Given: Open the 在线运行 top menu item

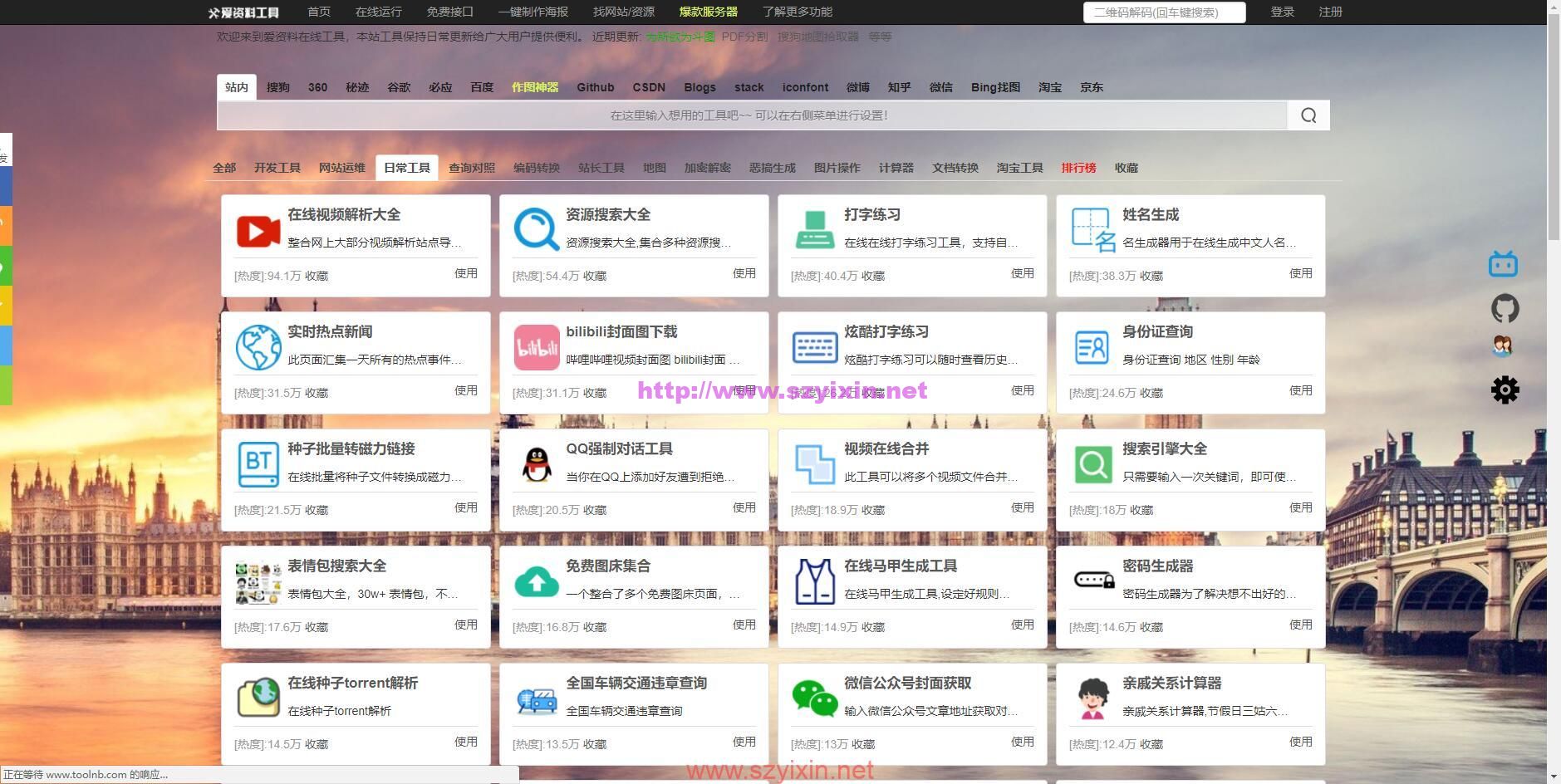Looking at the screenshot, I should click(x=379, y=12).
